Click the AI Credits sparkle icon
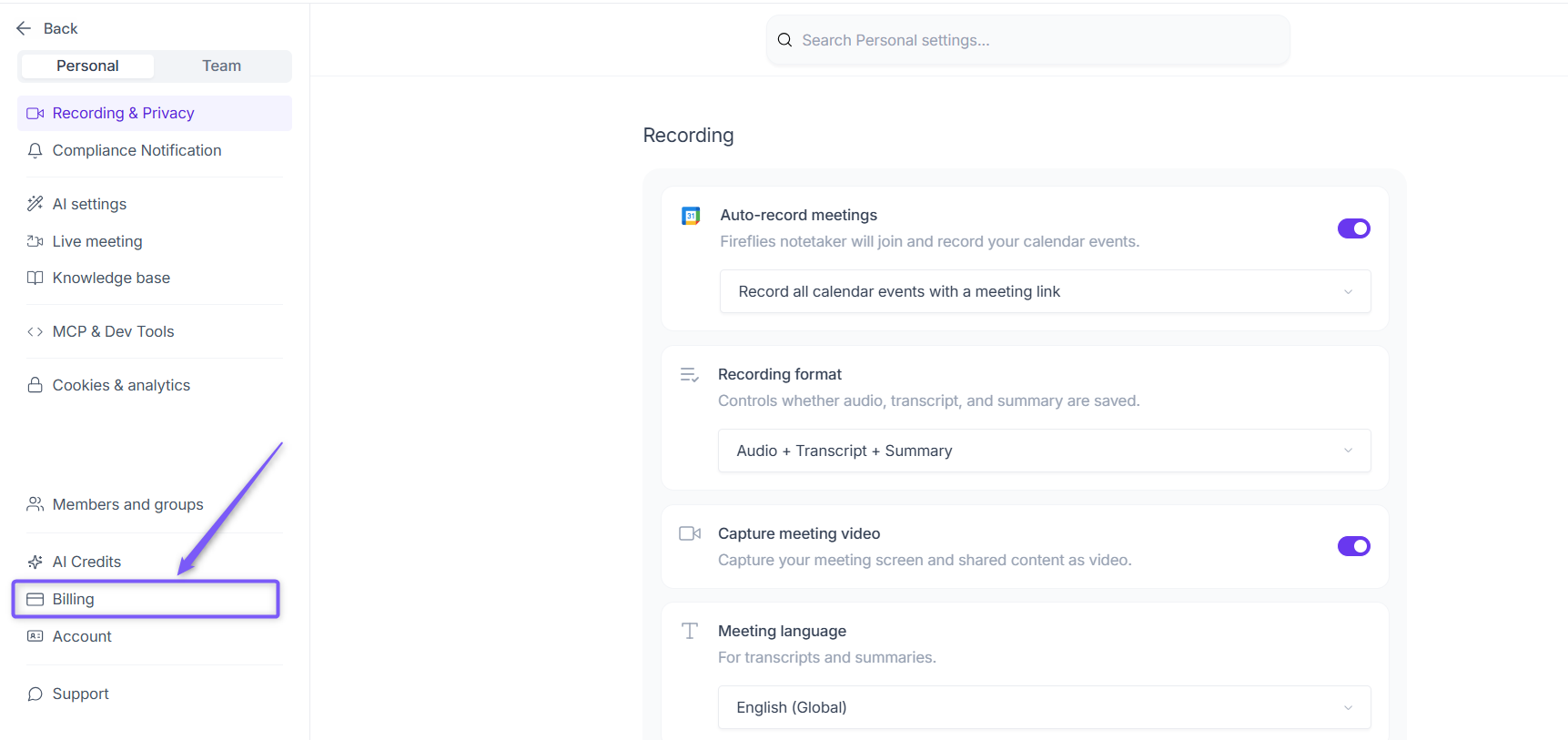Viewport: 1568px width, 740px height. pos(35,562)
